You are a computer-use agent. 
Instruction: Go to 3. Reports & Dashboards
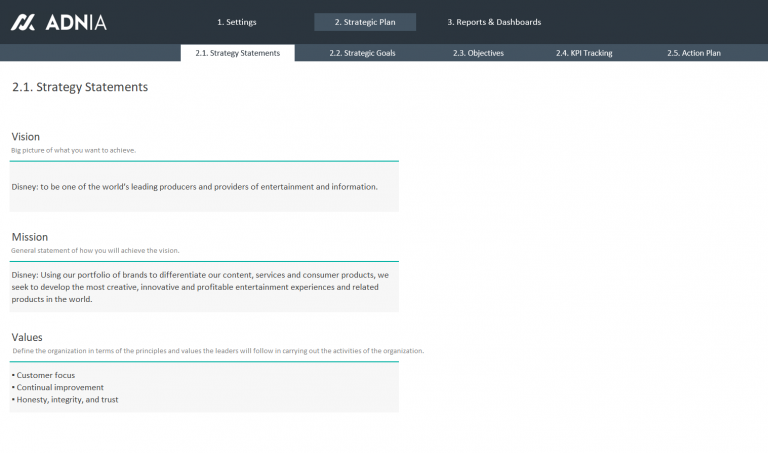pos(494,22)
